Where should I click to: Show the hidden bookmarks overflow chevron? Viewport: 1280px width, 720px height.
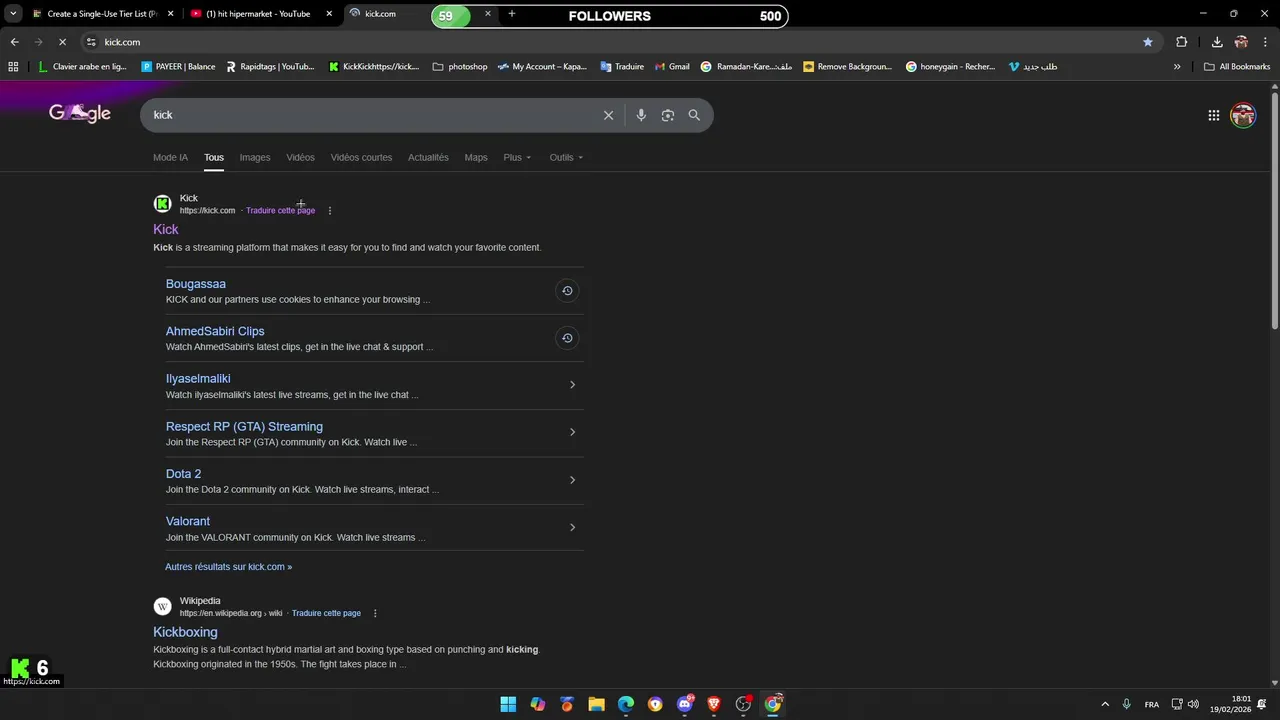[x=1177, y=67]
